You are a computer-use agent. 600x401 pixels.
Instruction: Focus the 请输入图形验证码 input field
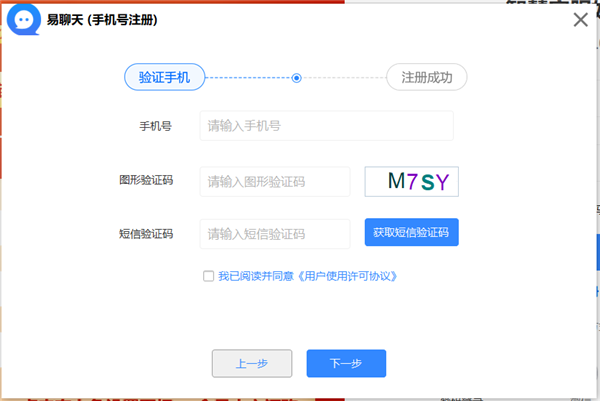275,182
